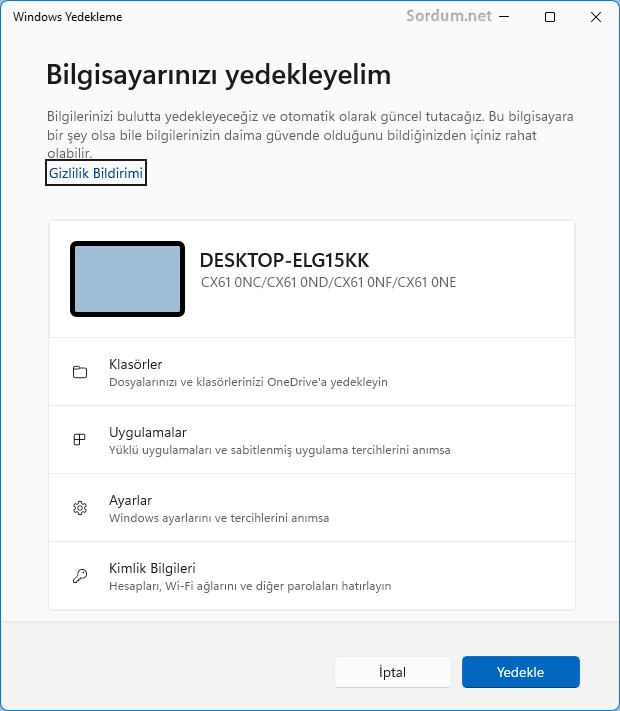Click the Windows ayarlarını description text
This screenshot has width=620, height=711.
pos(219,518)
